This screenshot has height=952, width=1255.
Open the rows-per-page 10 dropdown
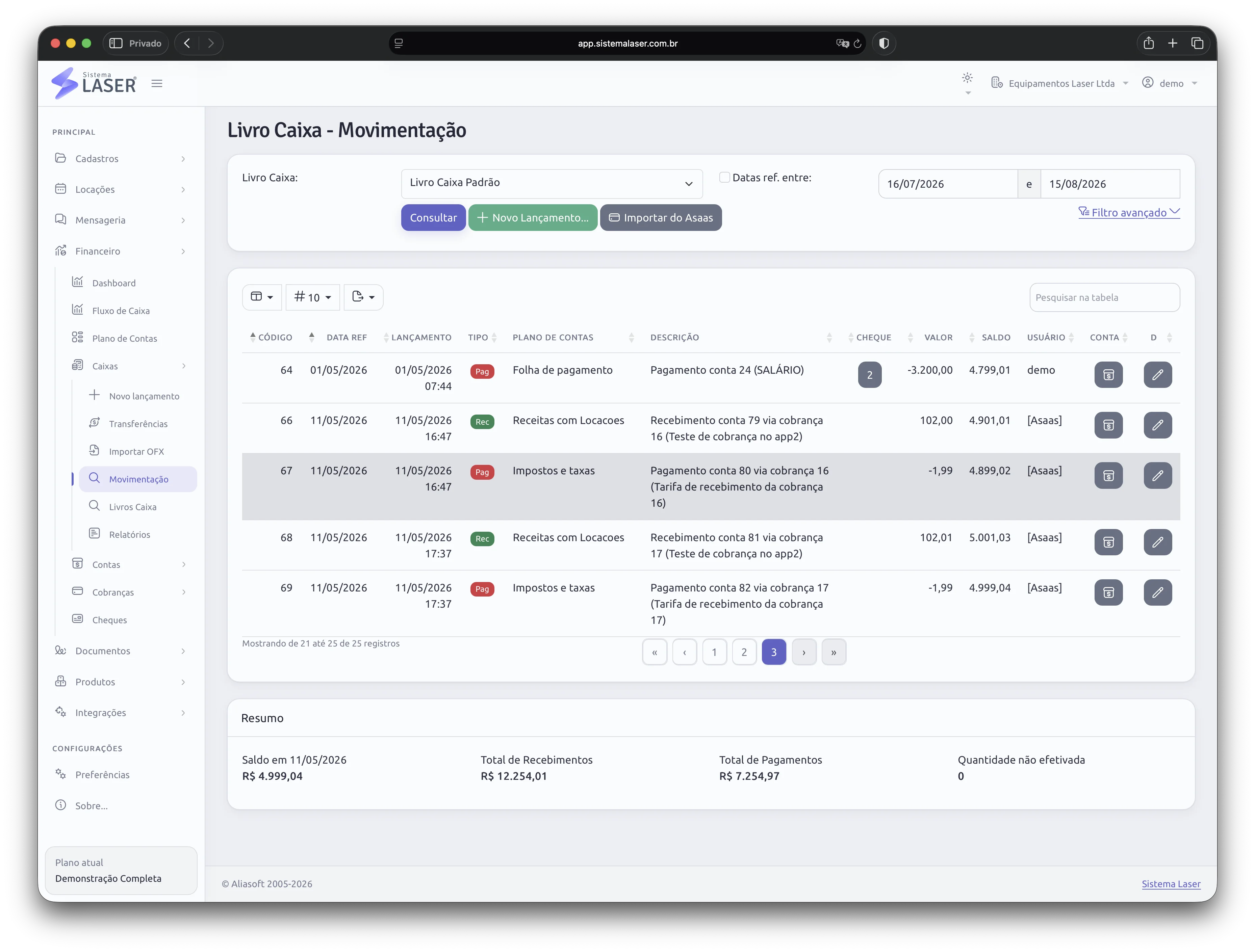point(313,297)
